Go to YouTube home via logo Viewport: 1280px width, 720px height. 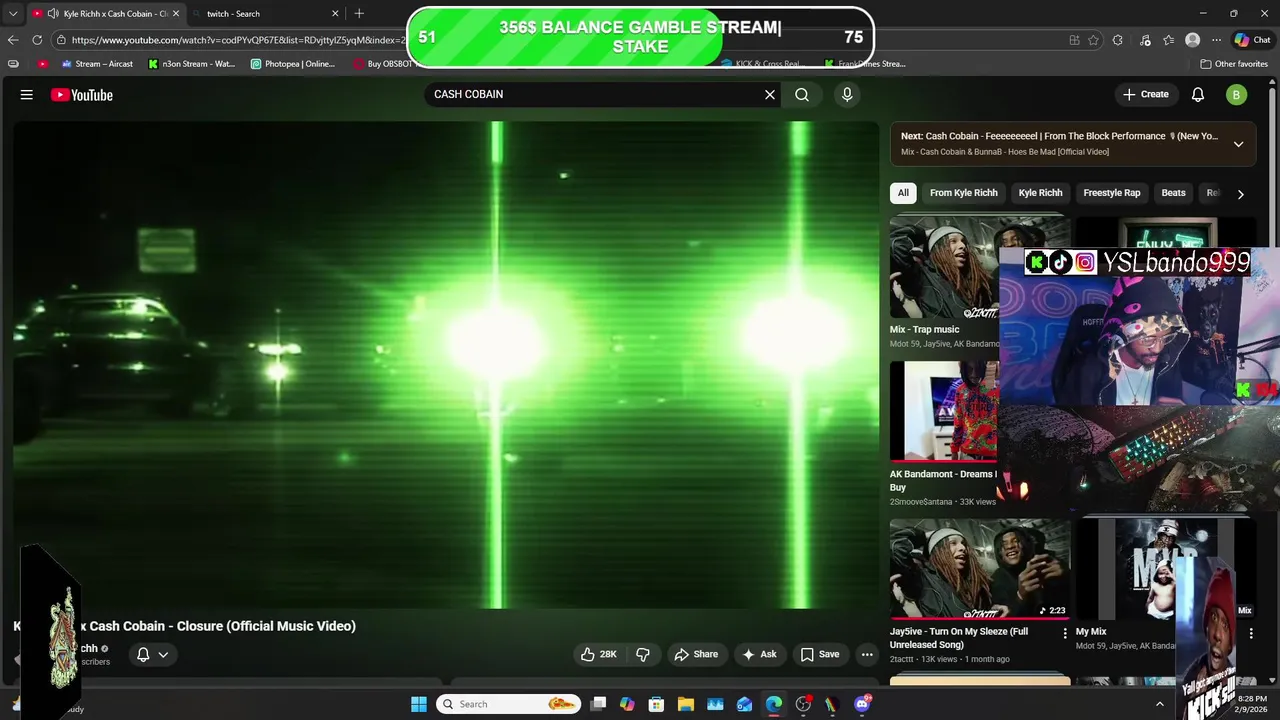tap(82, 95)
